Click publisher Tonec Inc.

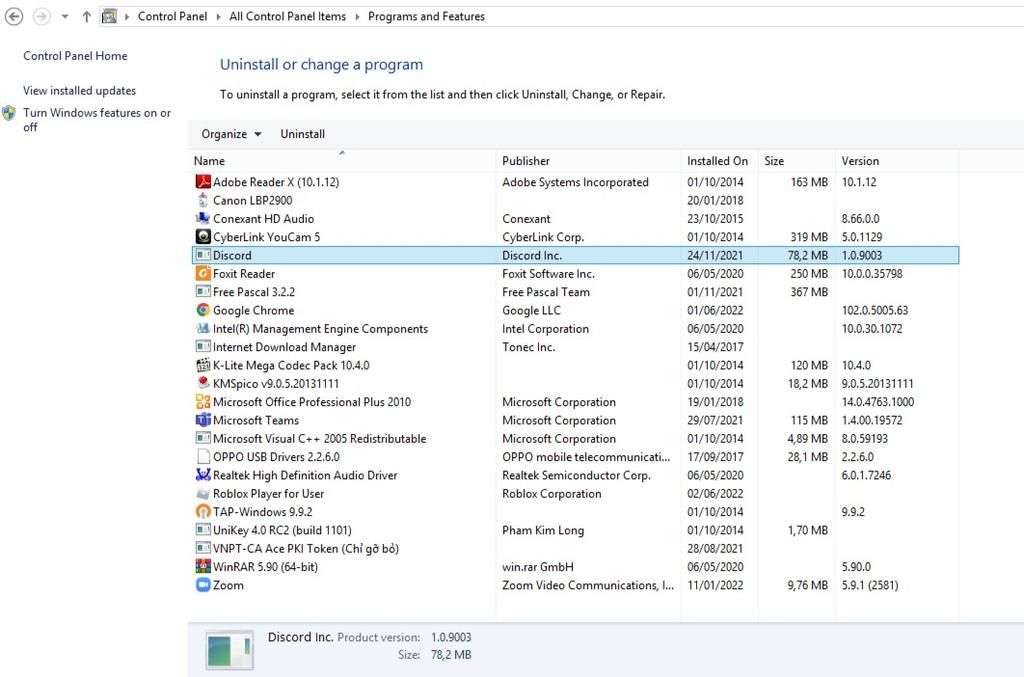tap(528, 347)
